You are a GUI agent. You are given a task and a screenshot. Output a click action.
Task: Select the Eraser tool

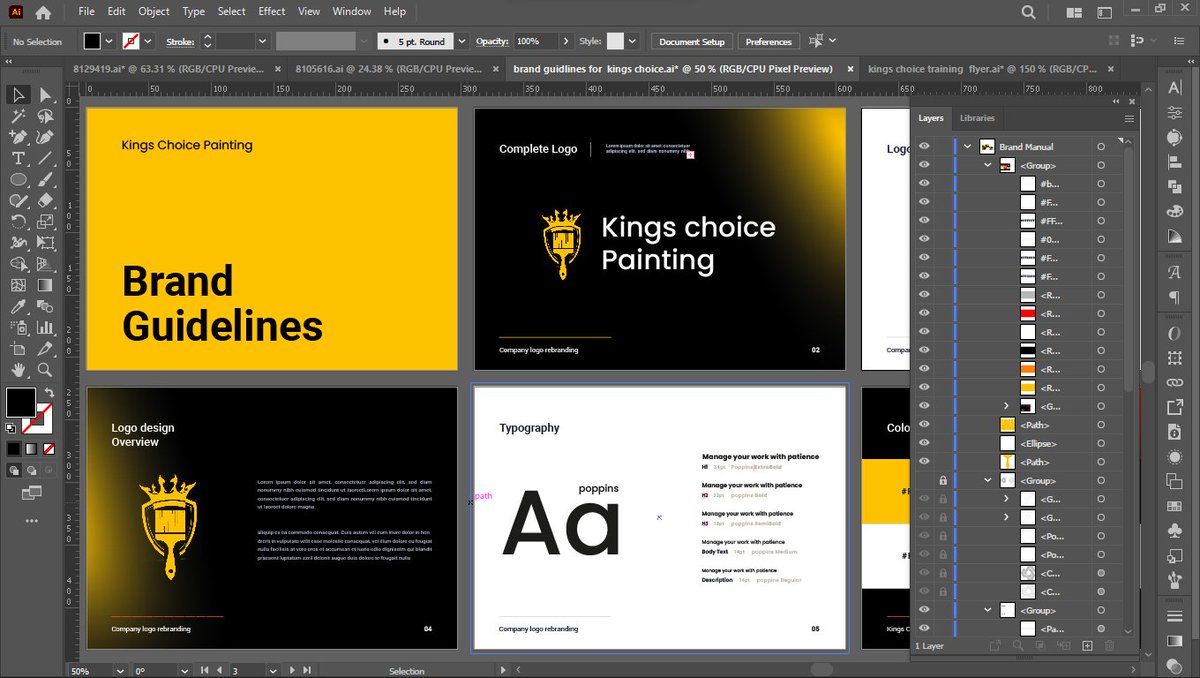click(45, 201)
